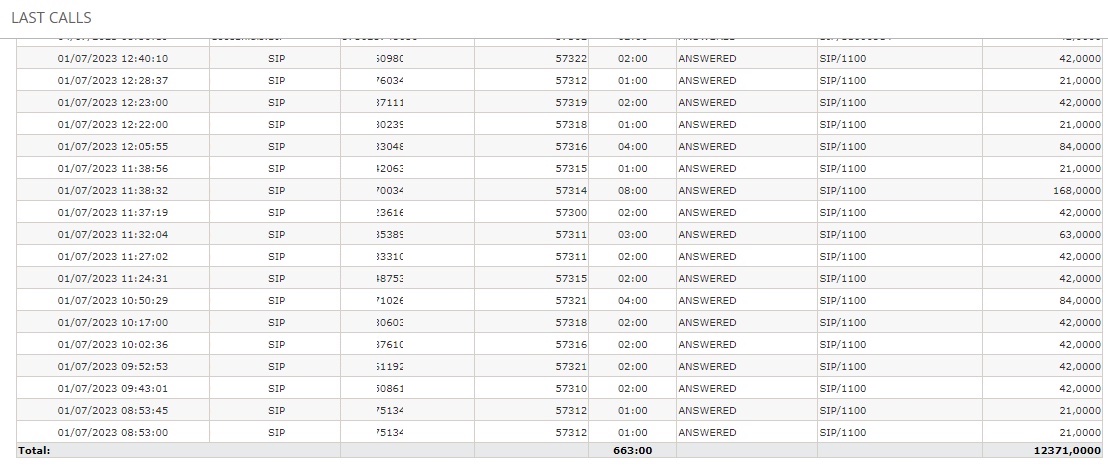Click the 12371,0000 grand total value

[1066, 451]
